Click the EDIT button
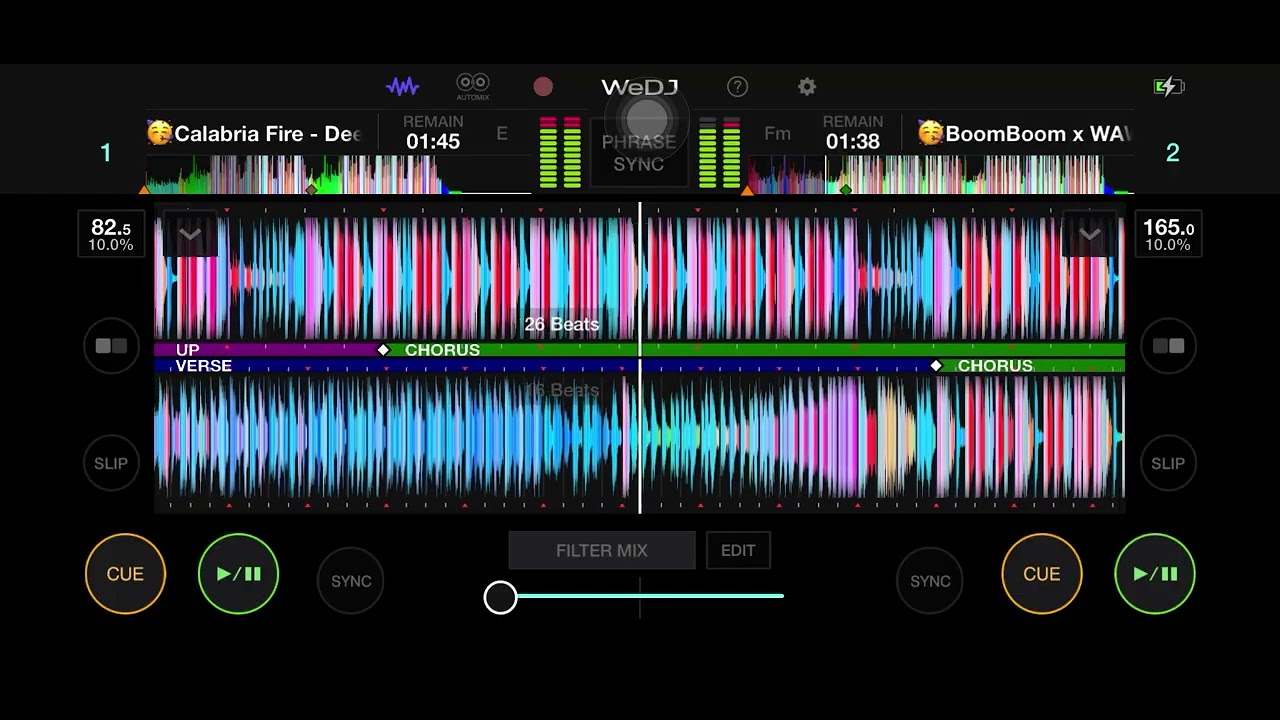This screenshot has width=1280, height=720. click(x=738, y=550)
